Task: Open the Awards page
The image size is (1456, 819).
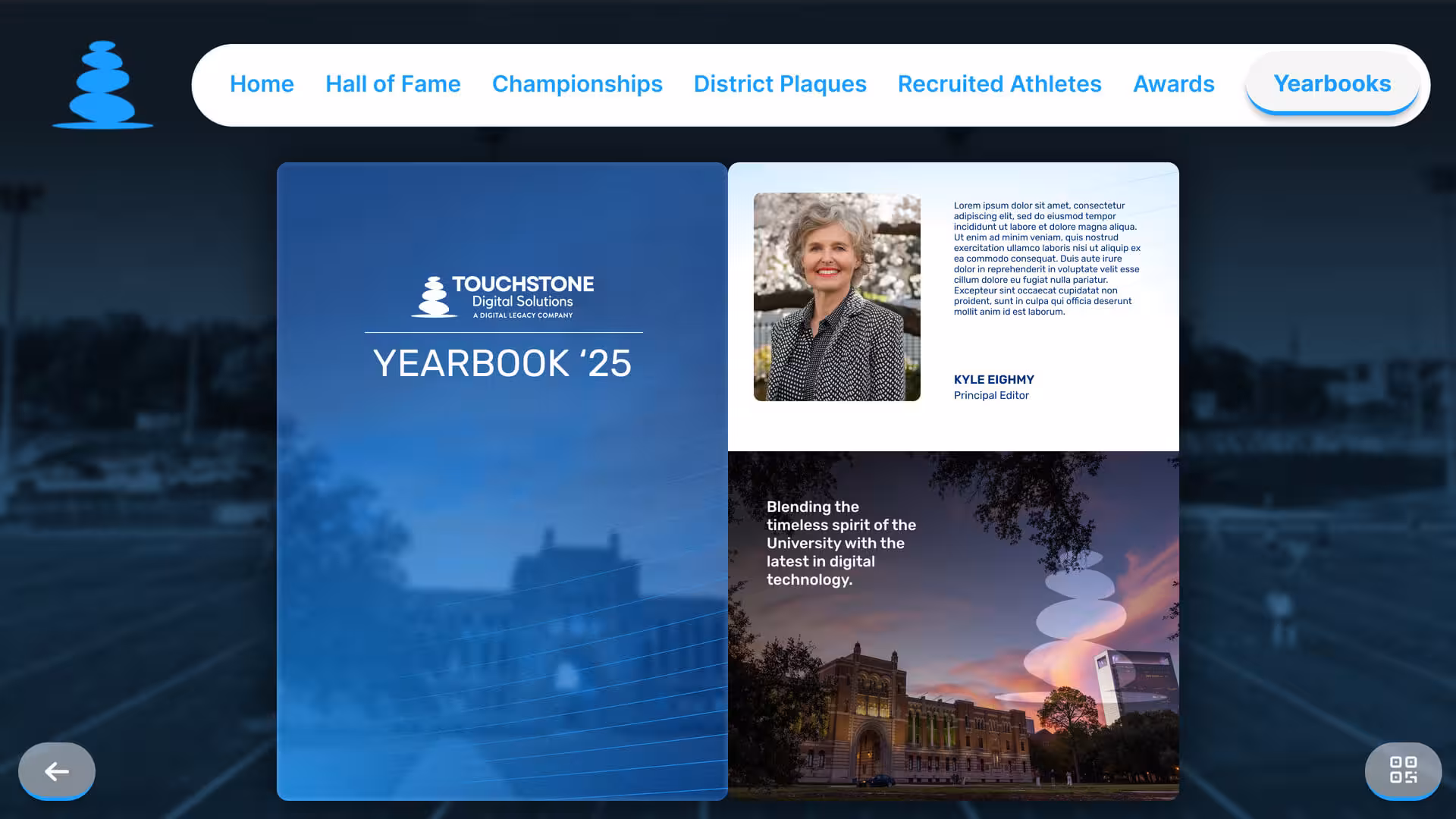Action: [x=1174, y=84]
